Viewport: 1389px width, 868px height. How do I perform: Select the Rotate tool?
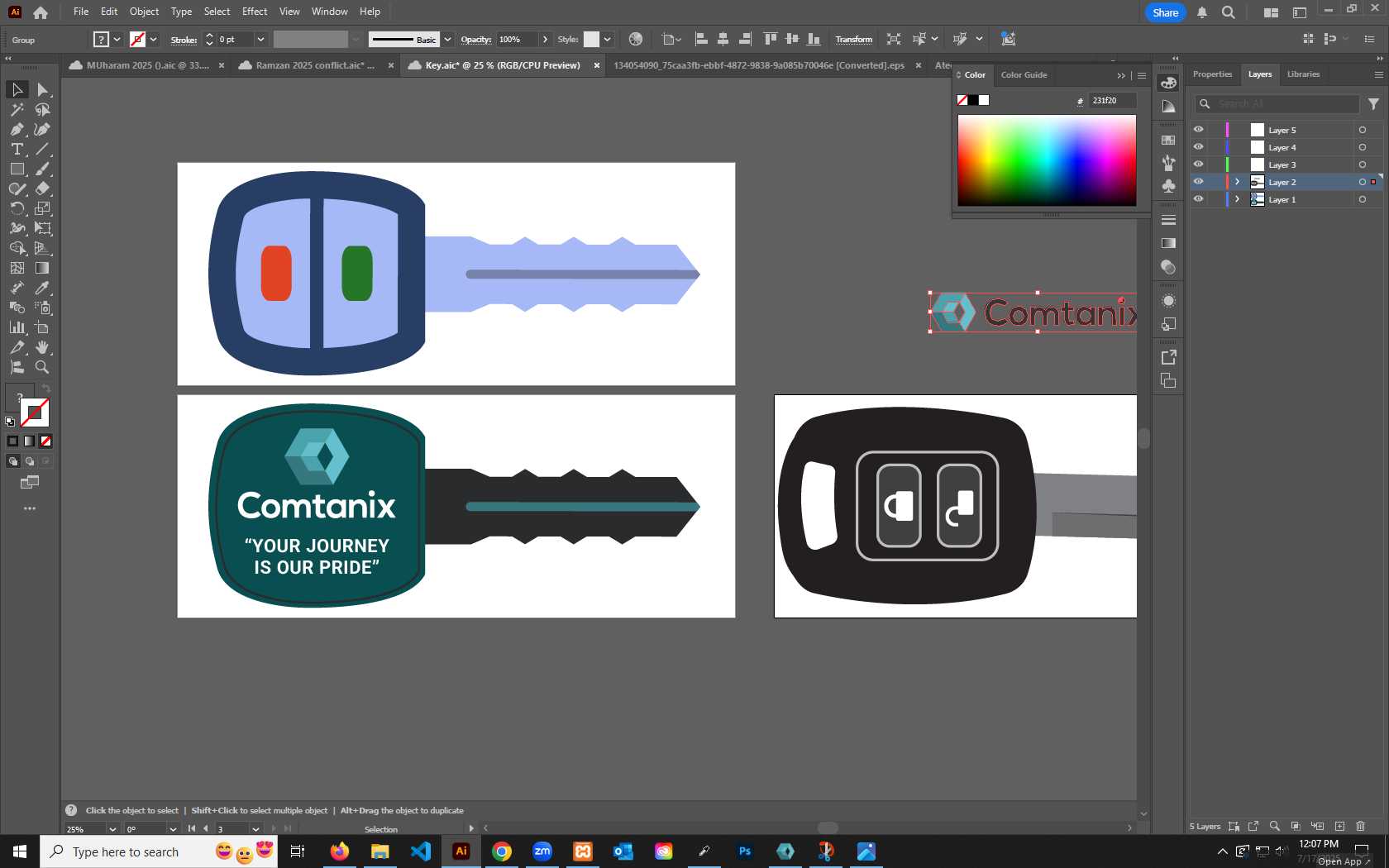click(17, 208)
